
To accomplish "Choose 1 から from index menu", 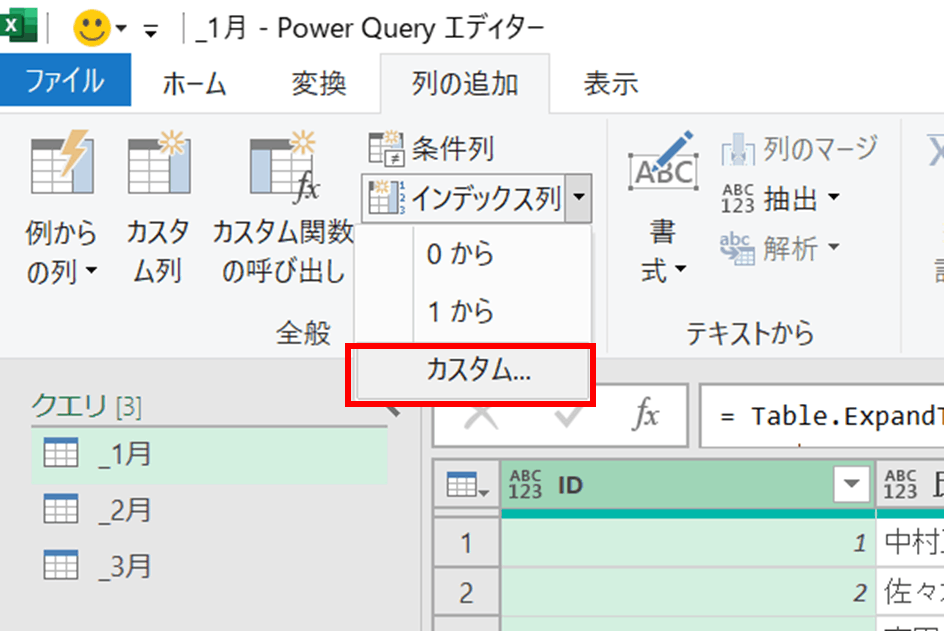I will tap(472, 311).
